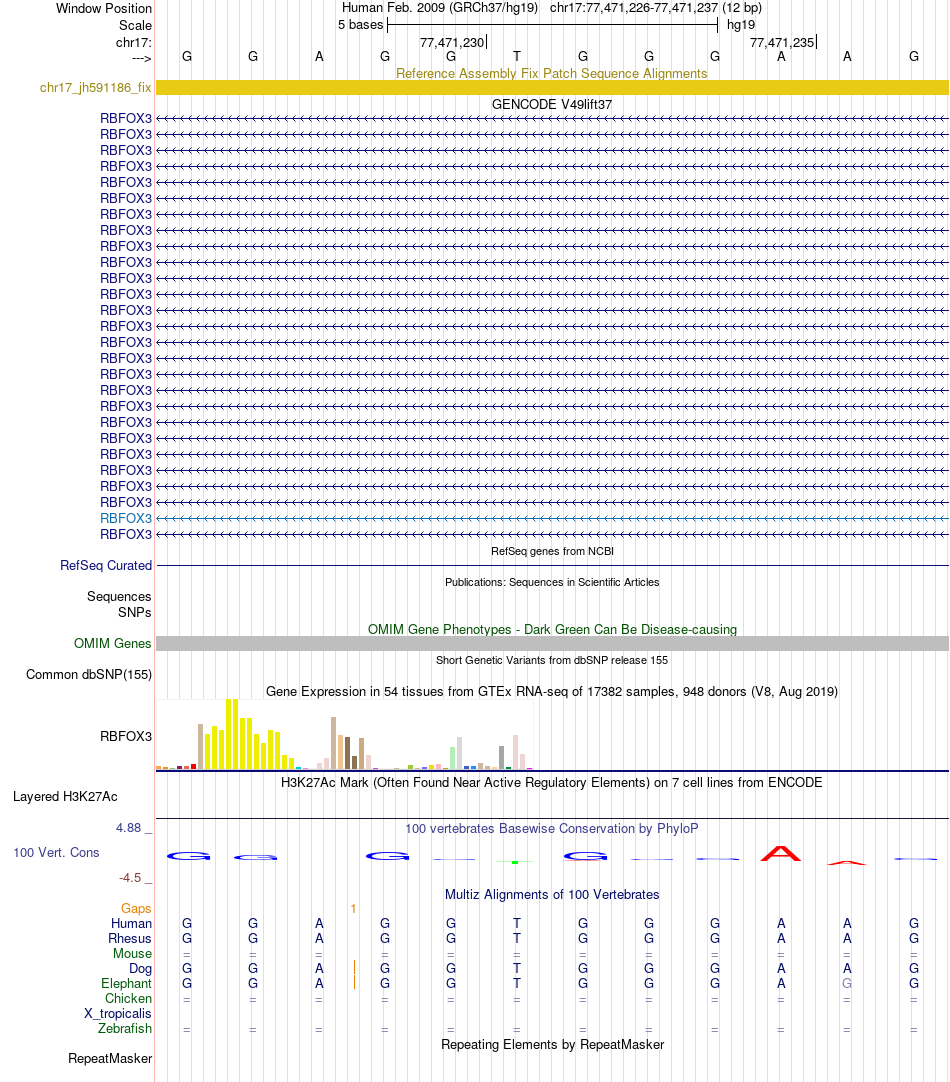
Task: Click the Human alignment row label
Action: point(131,923)
